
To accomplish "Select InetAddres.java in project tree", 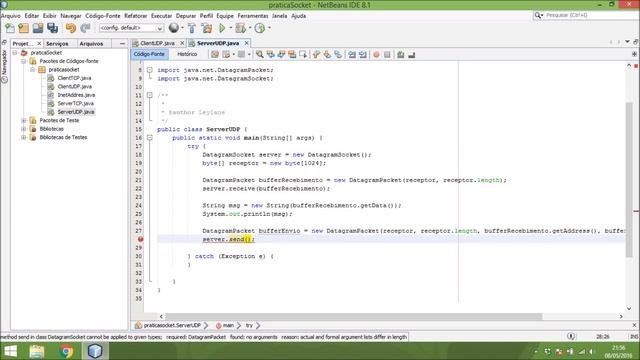I will (76, 95).
